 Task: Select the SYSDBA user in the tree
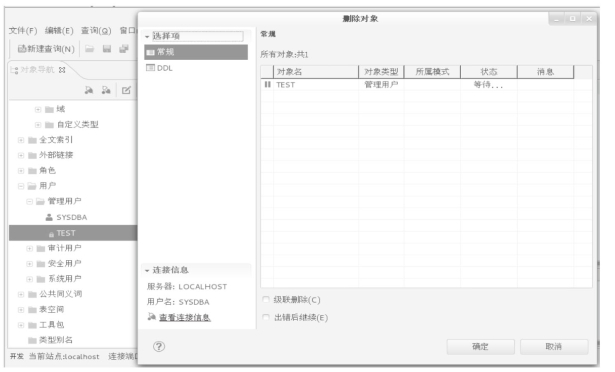coord(71,217)
